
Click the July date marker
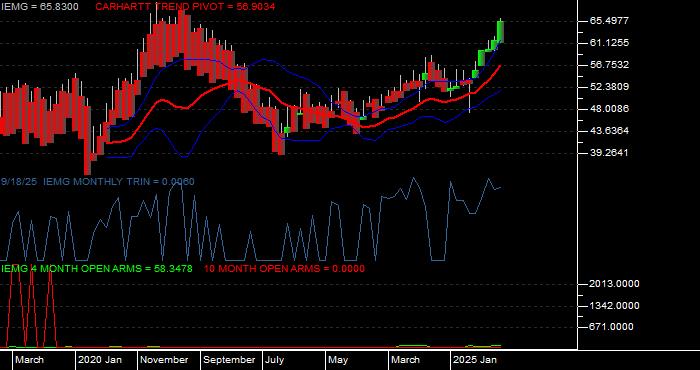[x=274, y=360]
